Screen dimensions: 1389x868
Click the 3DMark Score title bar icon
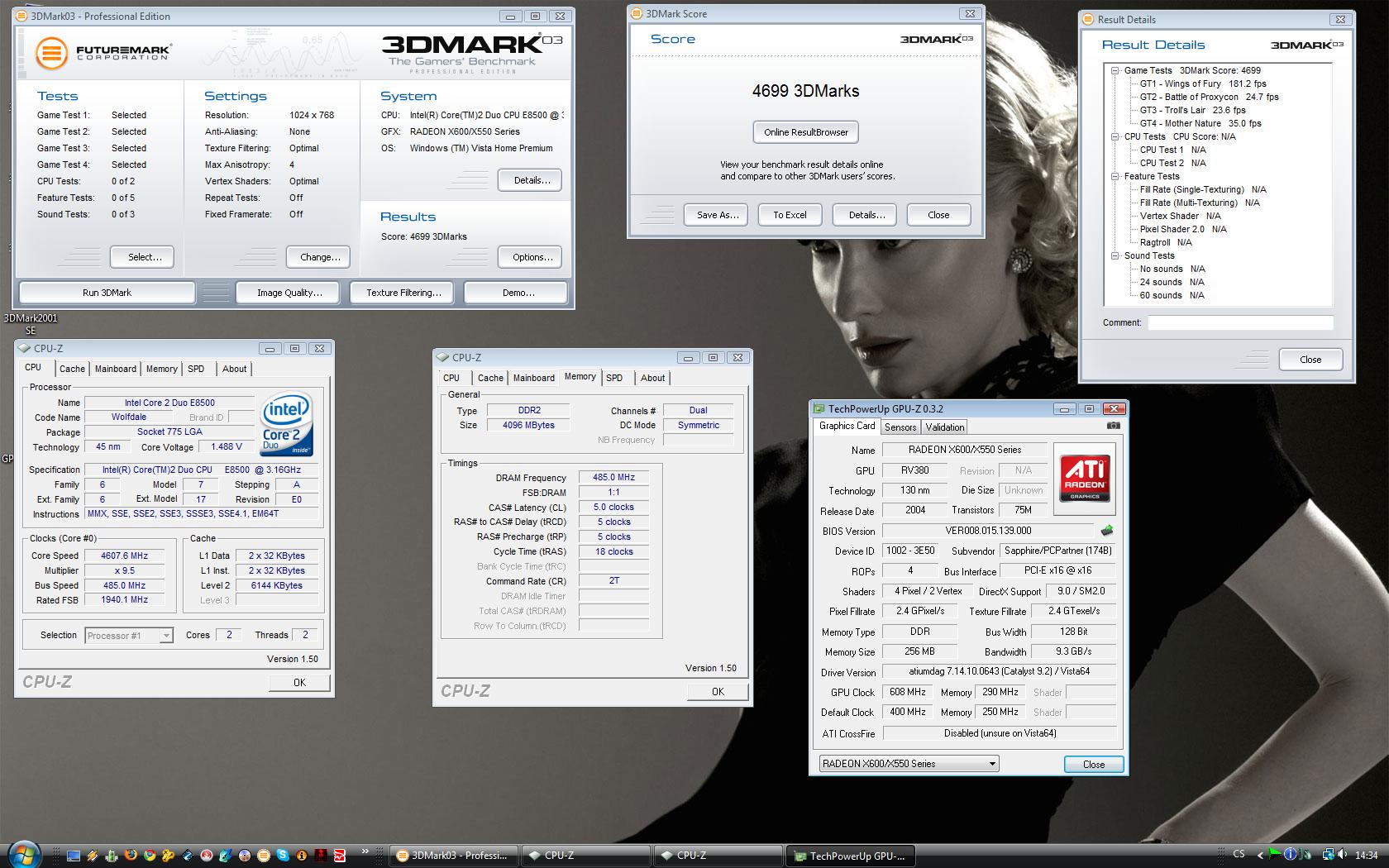click(637, 14)
